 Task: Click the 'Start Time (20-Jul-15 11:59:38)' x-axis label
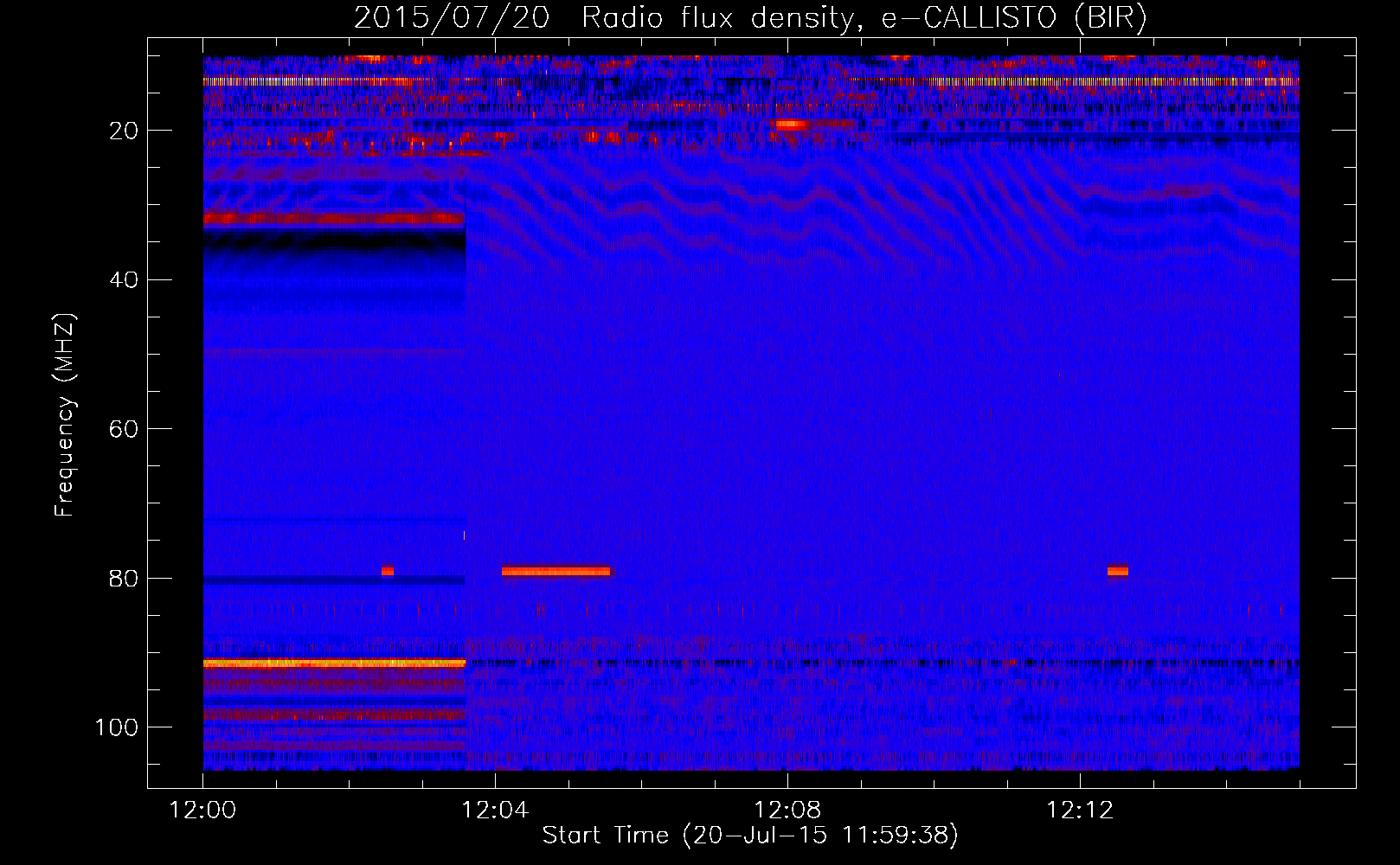[750, 836]
